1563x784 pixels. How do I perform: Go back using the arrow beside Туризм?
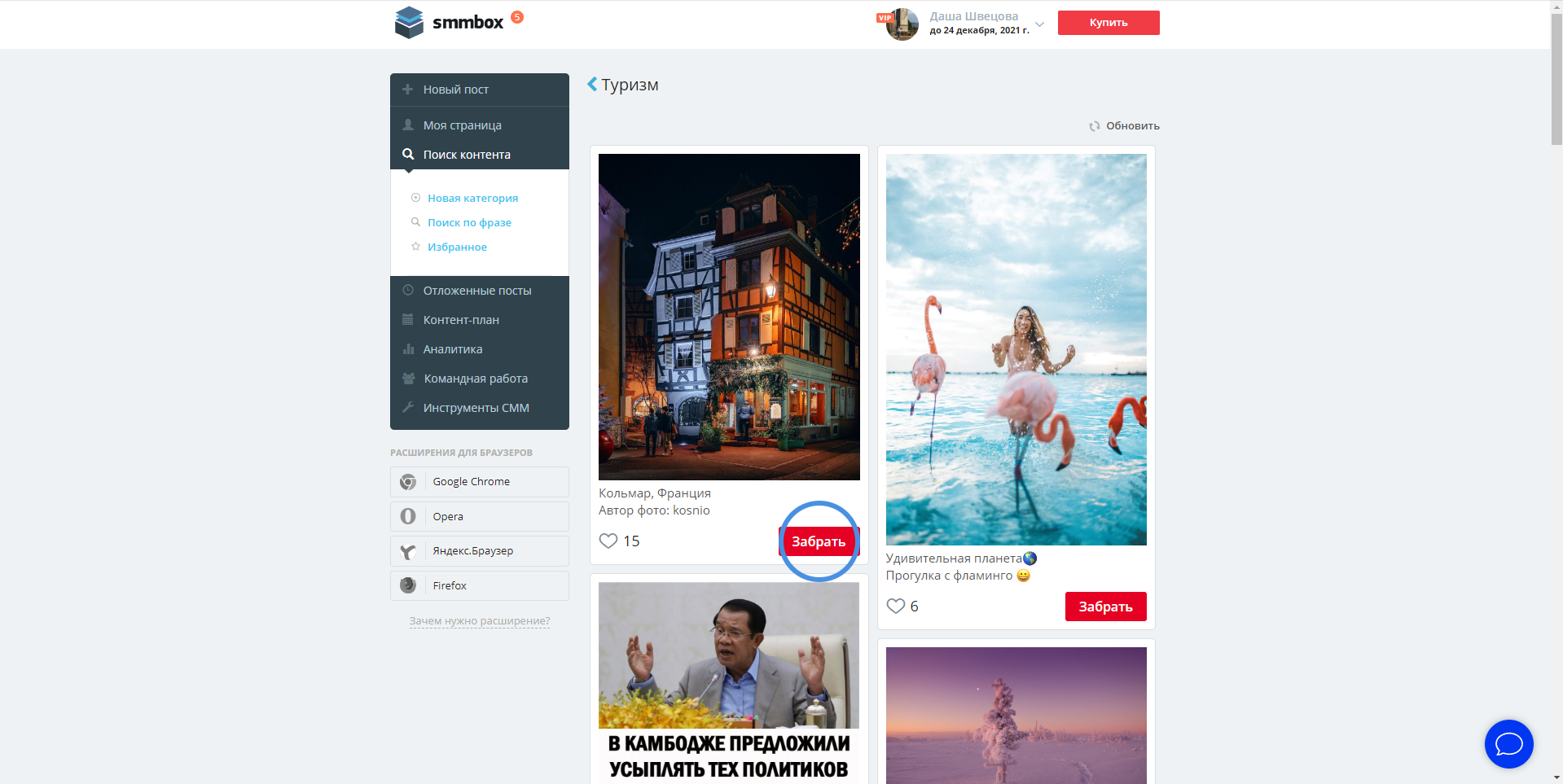tap(592, 84)
